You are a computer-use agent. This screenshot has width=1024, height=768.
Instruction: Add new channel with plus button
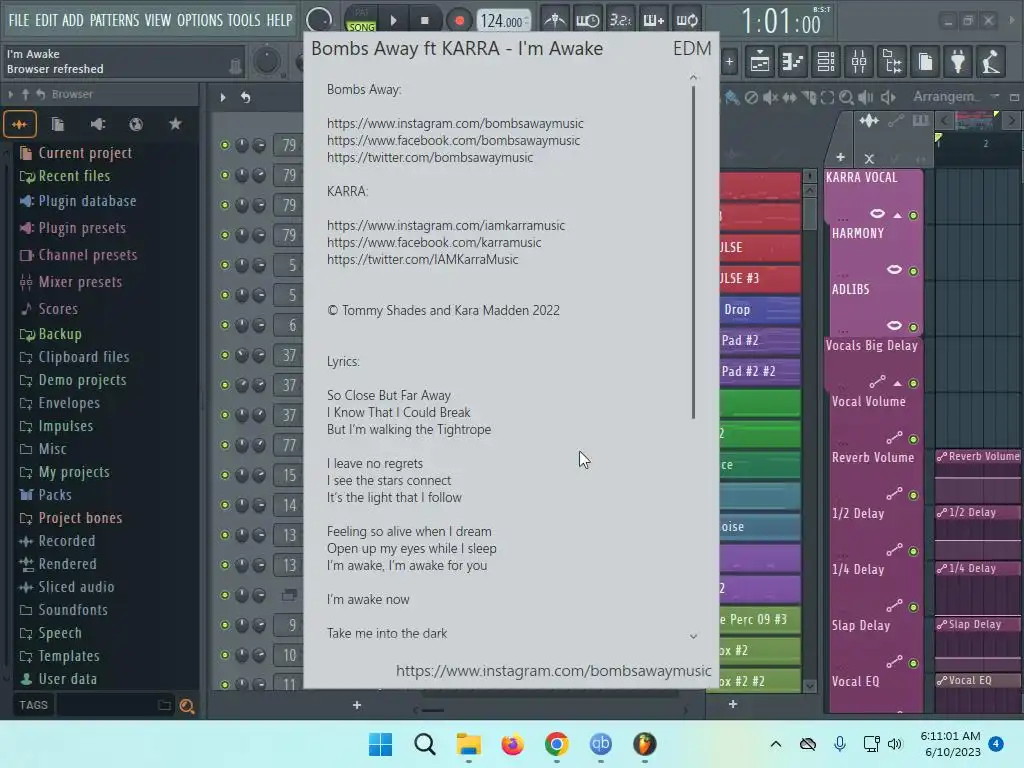pyautogui.click(x=357, y=705)
